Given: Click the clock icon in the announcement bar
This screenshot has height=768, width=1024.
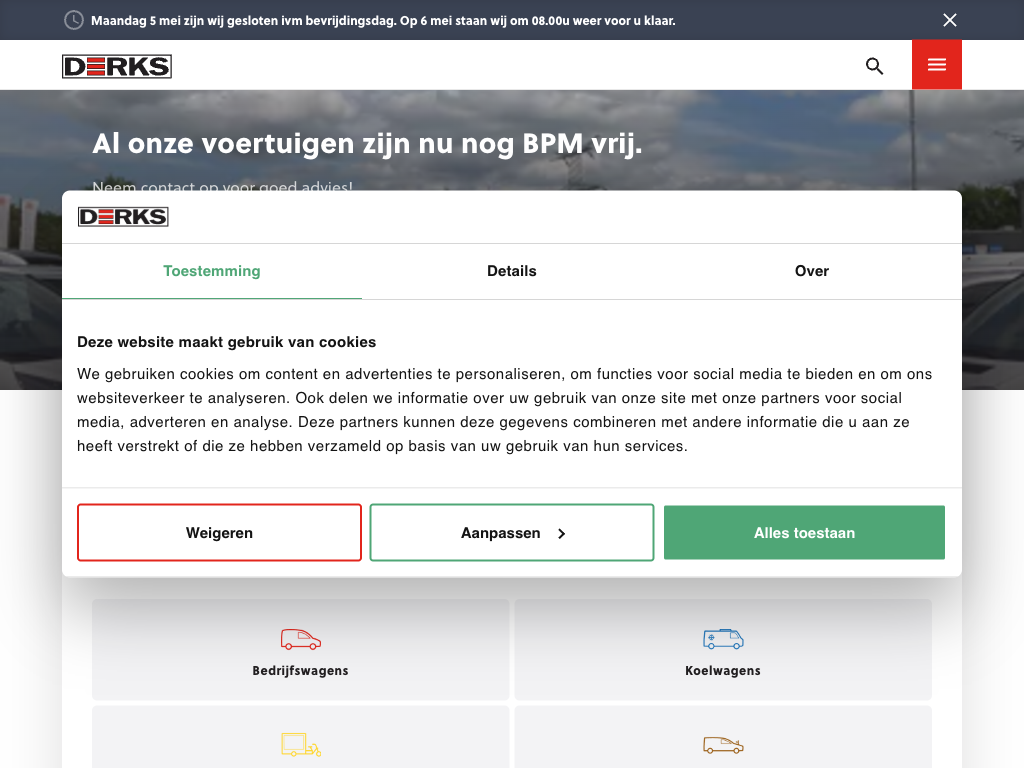Looking at the screenshot, I should pyautogui.click(x=74, y=20).
